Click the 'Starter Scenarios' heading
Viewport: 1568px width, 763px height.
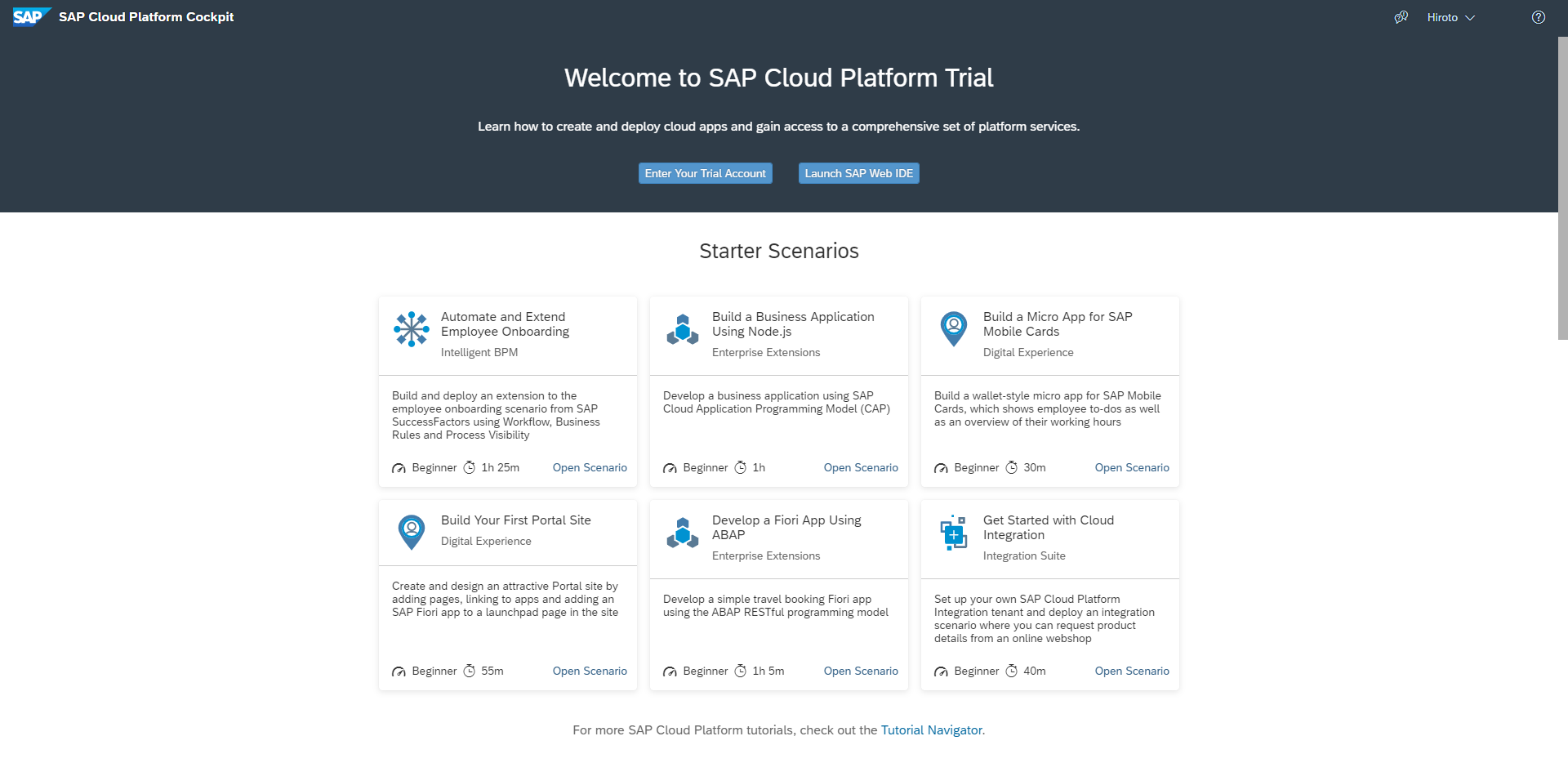tap(779, 251)
